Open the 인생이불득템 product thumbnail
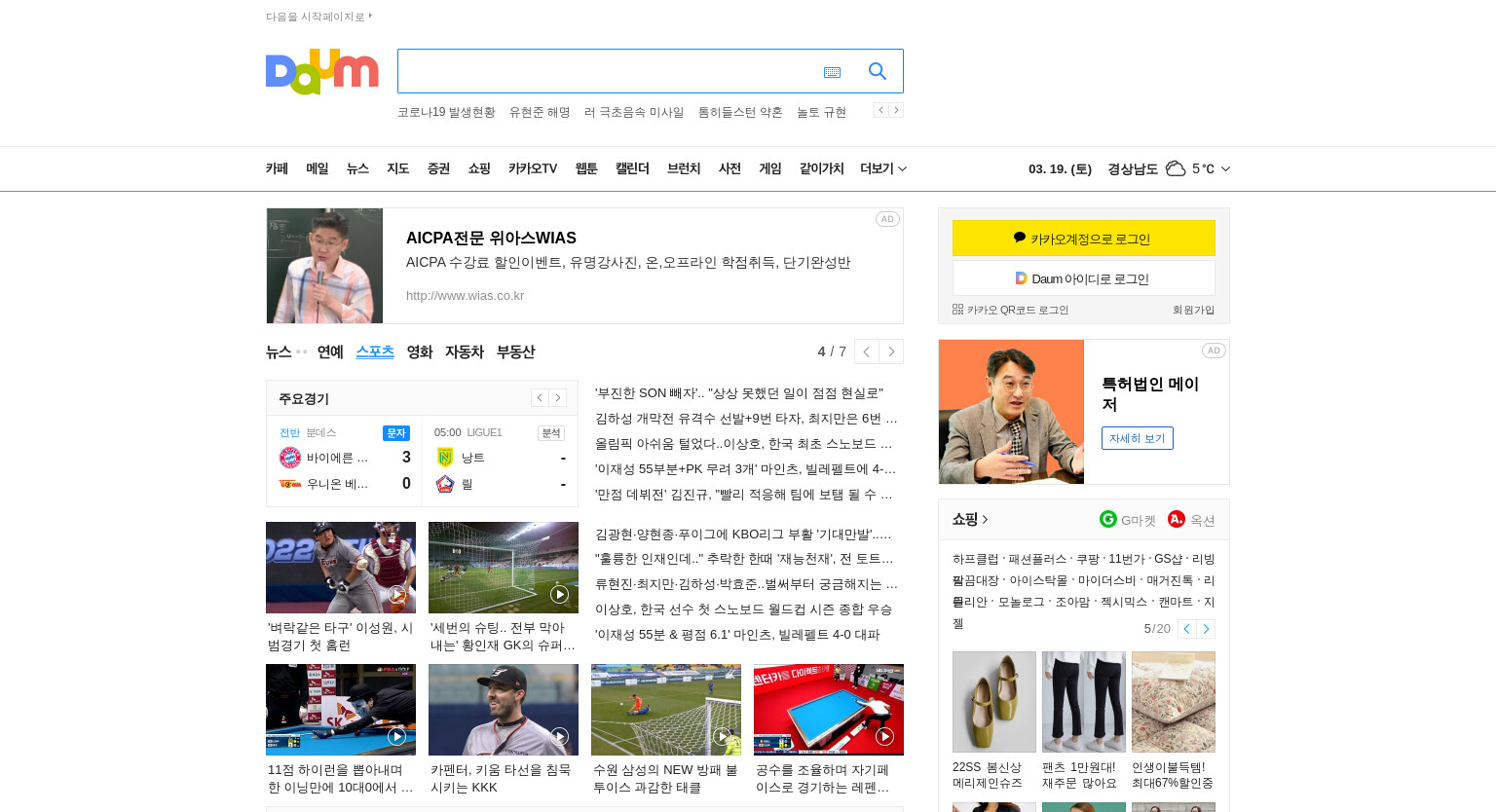This screenshot has width=1496, height=812. [1174, 702]
